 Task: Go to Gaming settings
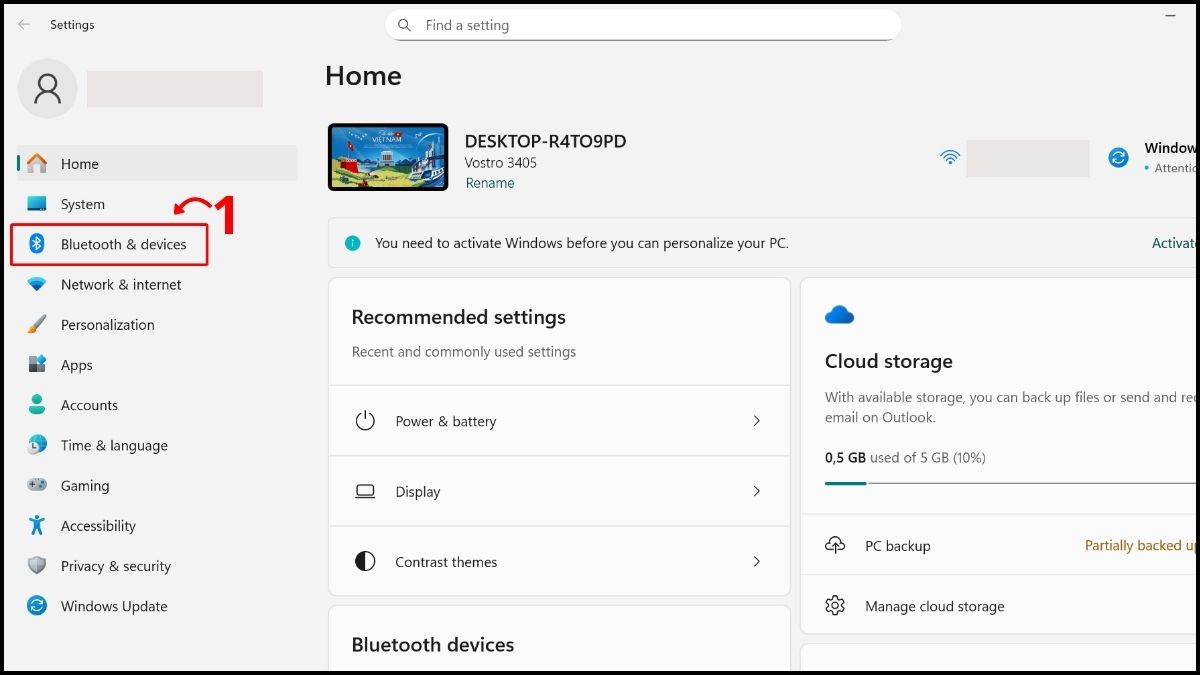[x=157, y=485]
